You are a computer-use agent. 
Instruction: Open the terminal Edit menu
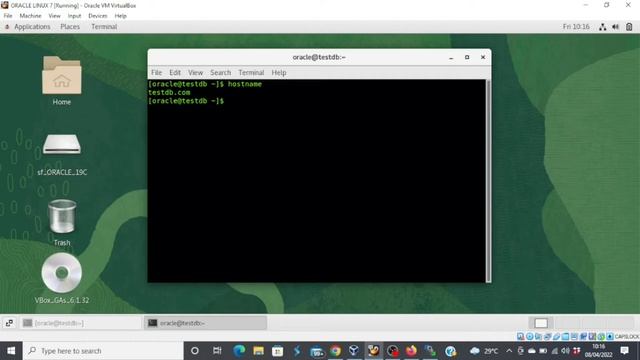coord(175,73)
